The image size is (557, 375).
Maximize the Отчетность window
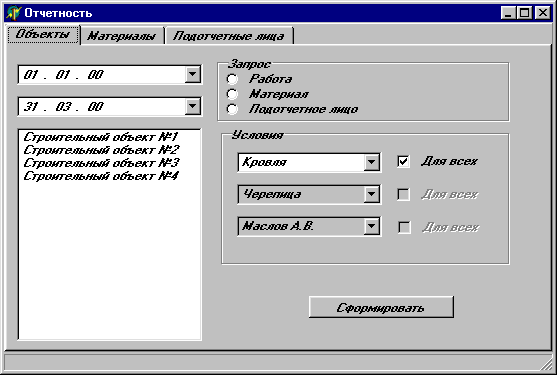point(524,13)
